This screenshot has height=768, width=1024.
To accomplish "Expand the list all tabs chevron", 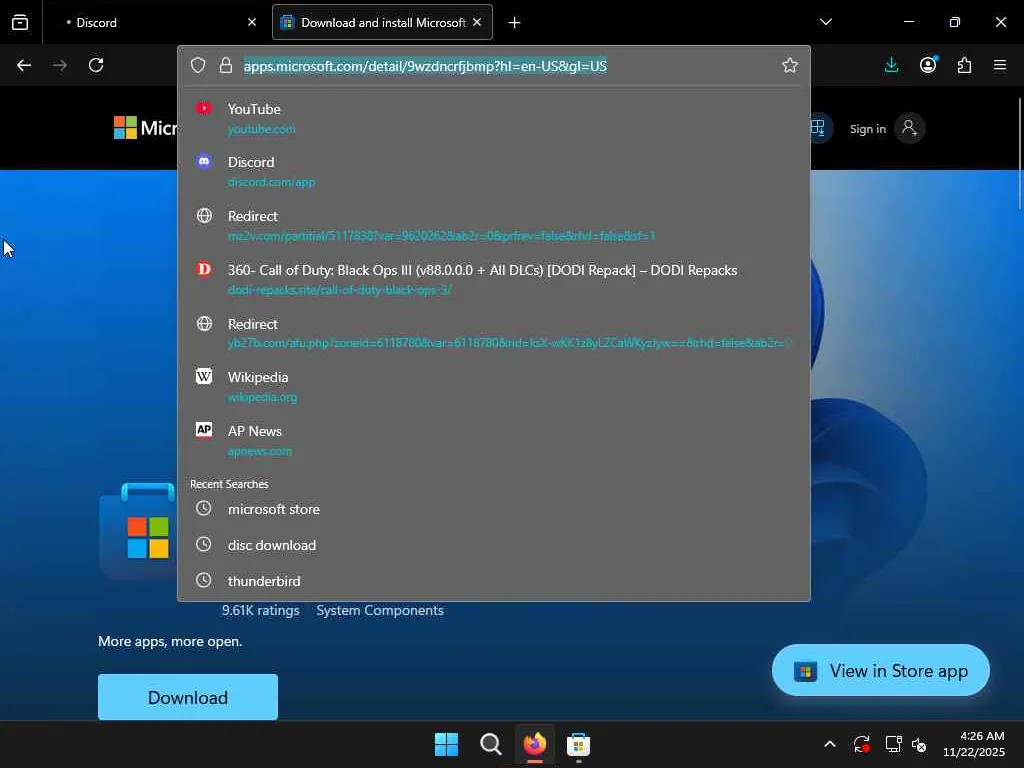I will [x=826, y=22].
